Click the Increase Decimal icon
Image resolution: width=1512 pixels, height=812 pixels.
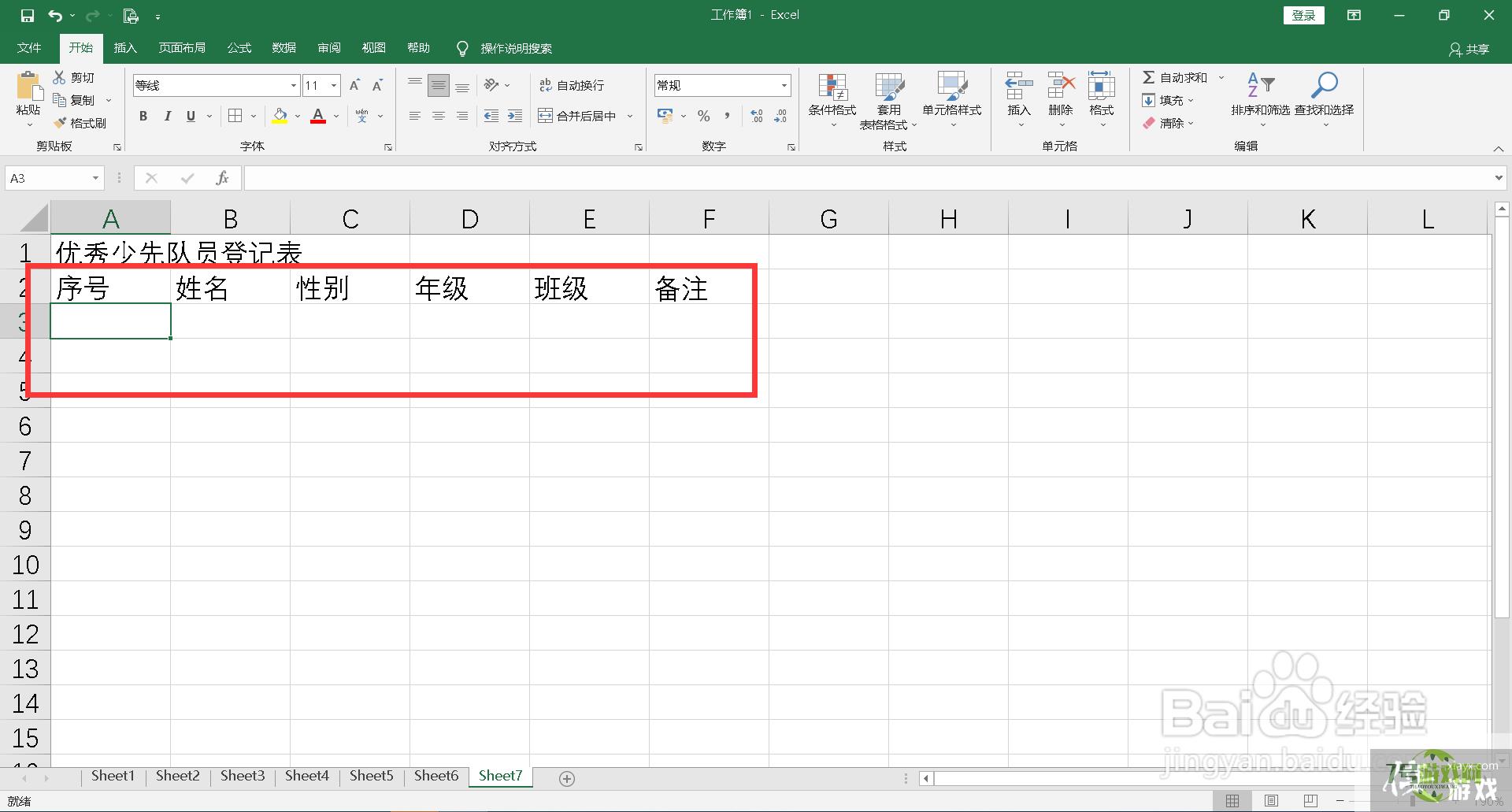(757, 116)
